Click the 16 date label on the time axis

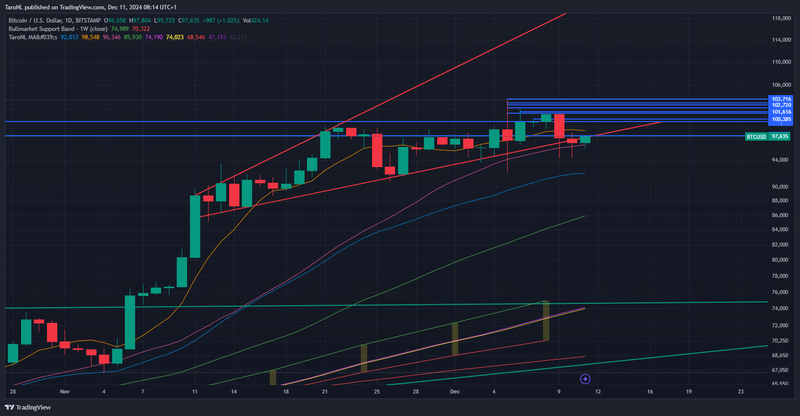click(650, 391)
